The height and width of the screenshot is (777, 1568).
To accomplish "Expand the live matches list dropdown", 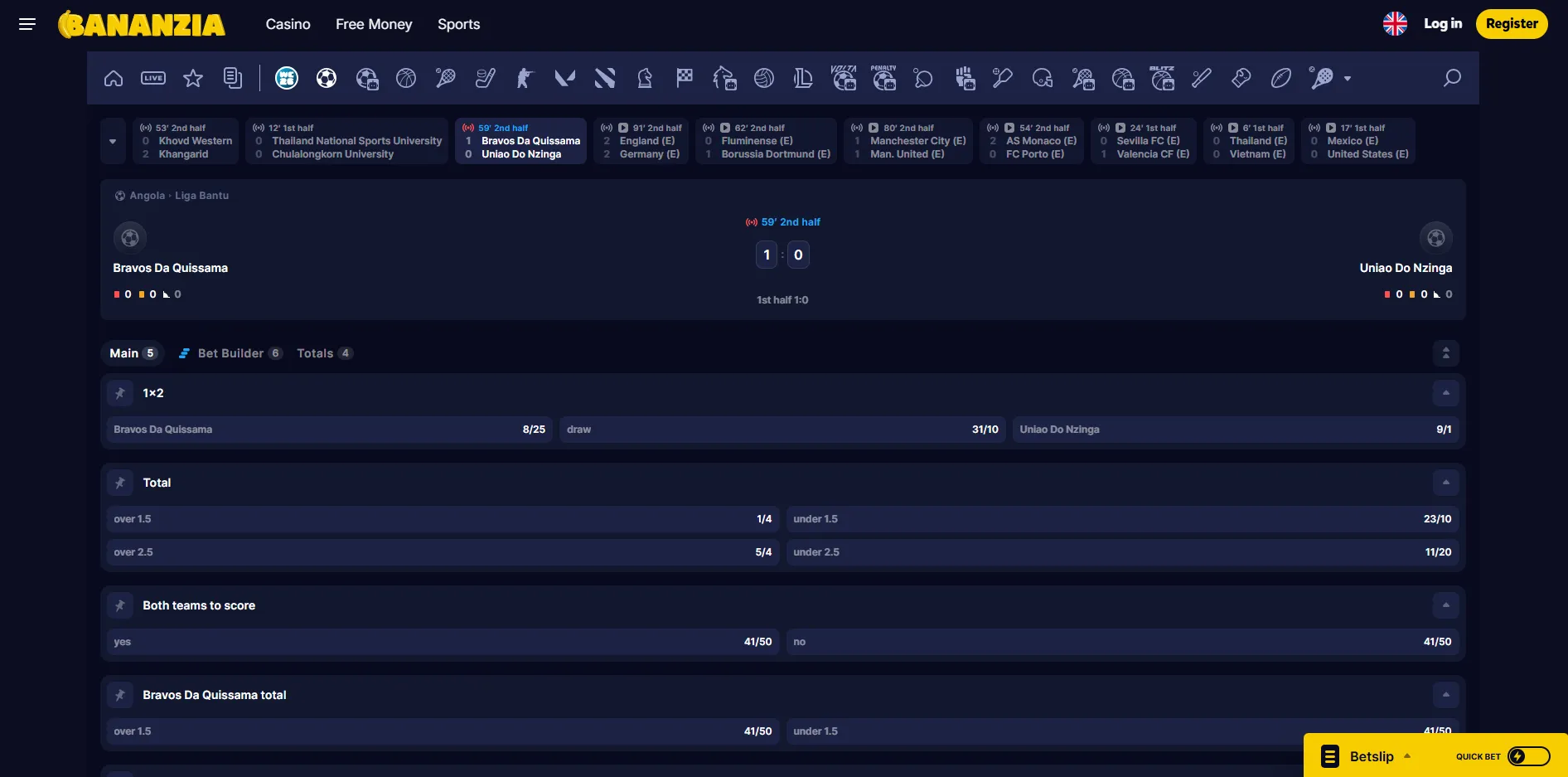I will point(113,141).
